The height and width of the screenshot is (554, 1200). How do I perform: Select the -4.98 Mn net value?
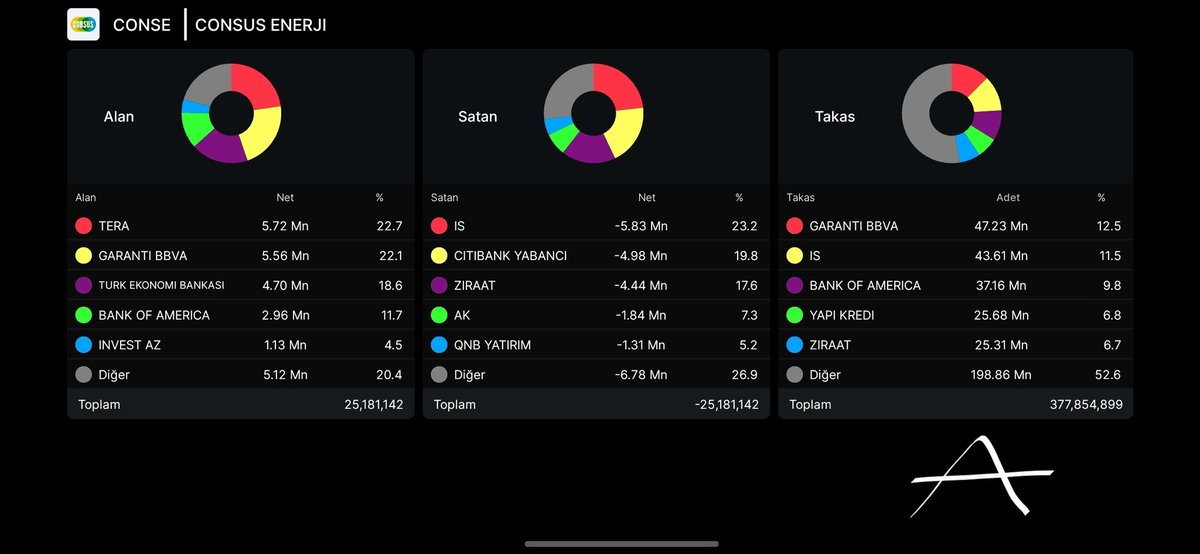[640, 255]
